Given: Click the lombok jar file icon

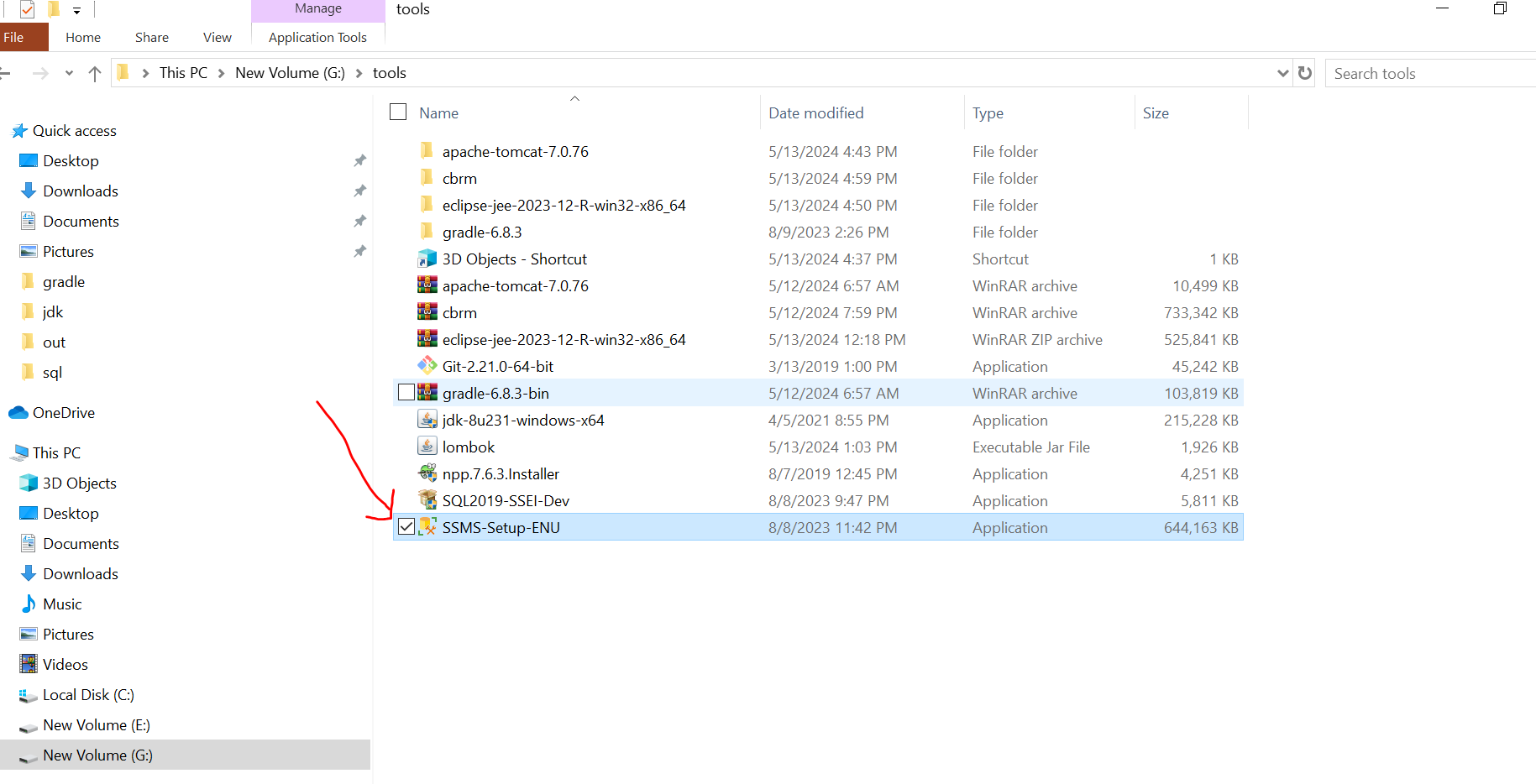Looking at the screenshot, I should tap(427, 447).
